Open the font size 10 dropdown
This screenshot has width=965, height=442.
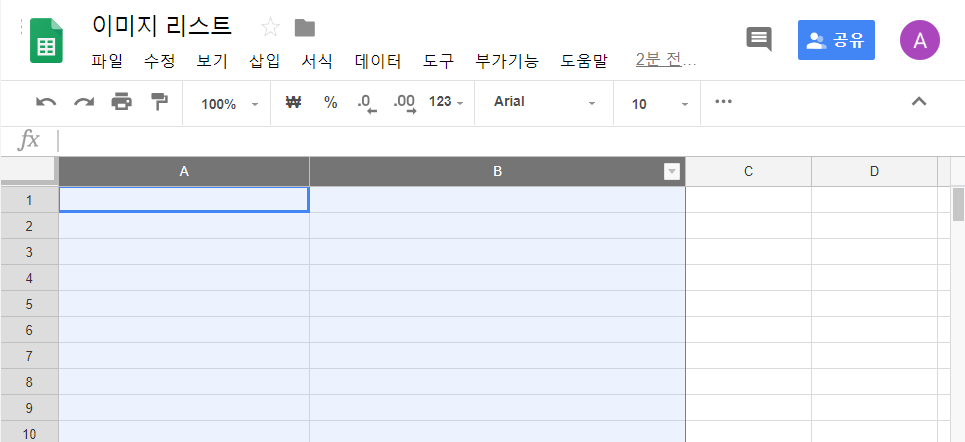(660, 103)
